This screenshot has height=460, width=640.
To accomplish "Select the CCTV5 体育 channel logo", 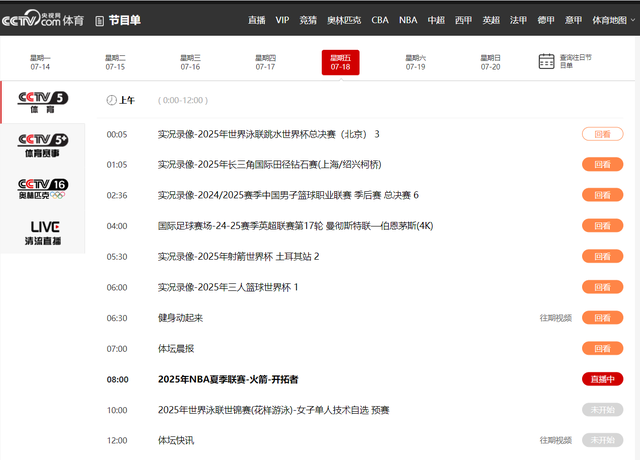I will (x=43, y=102).
